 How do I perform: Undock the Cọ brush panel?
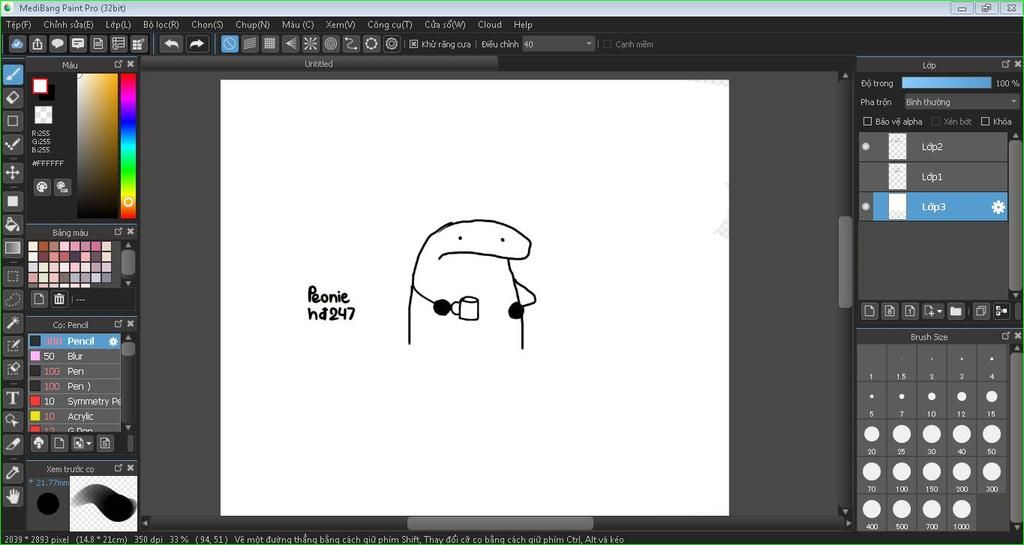[x=118, y=324]
